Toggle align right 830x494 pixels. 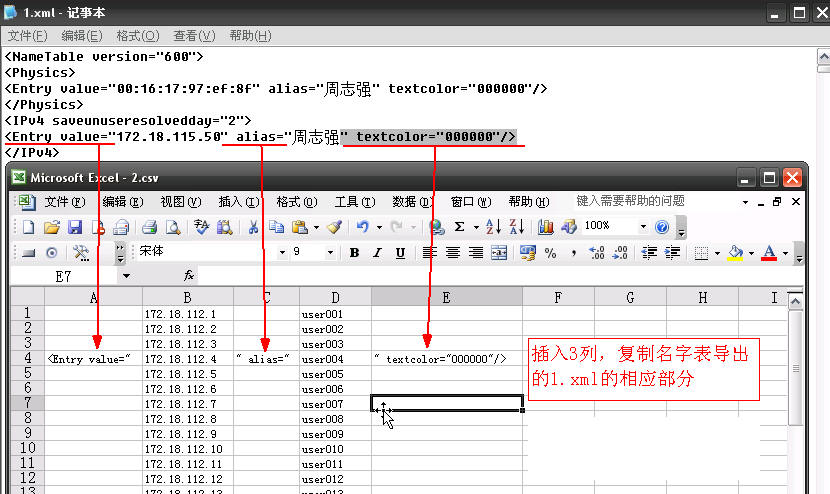476,253
